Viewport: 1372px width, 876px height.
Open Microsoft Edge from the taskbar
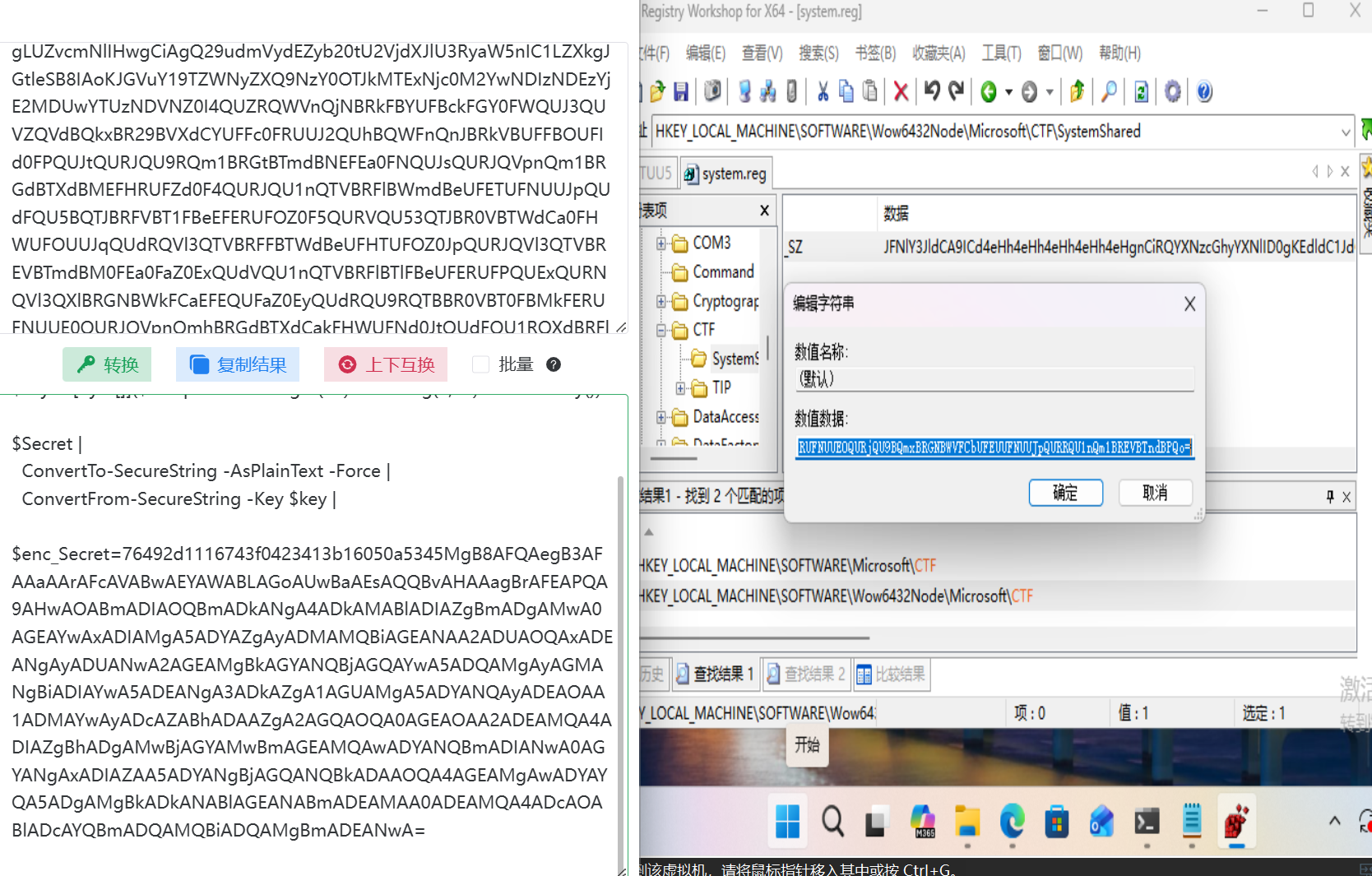1012,821
